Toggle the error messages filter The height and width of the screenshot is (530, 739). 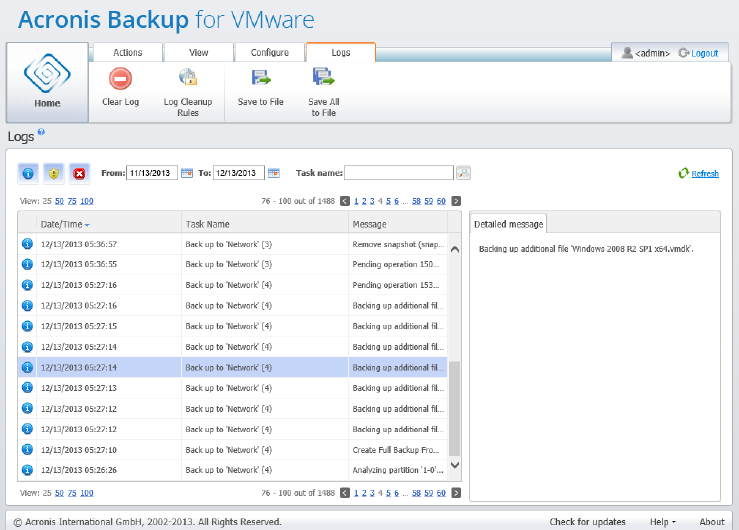click(79, 173)
